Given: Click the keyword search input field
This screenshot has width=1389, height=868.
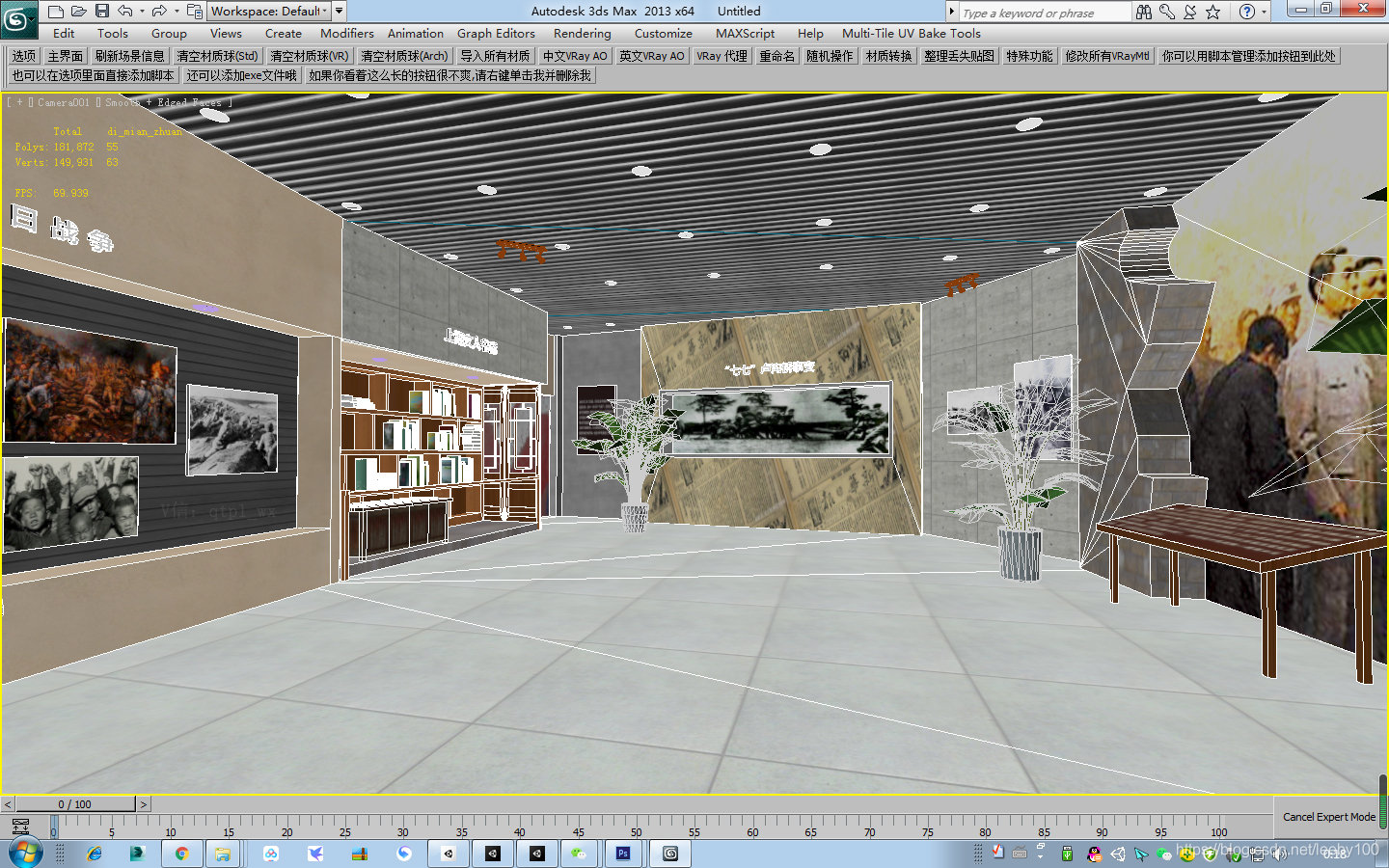Looking at the screenshot, I should pyautogui.click(x=1037, y=12).
